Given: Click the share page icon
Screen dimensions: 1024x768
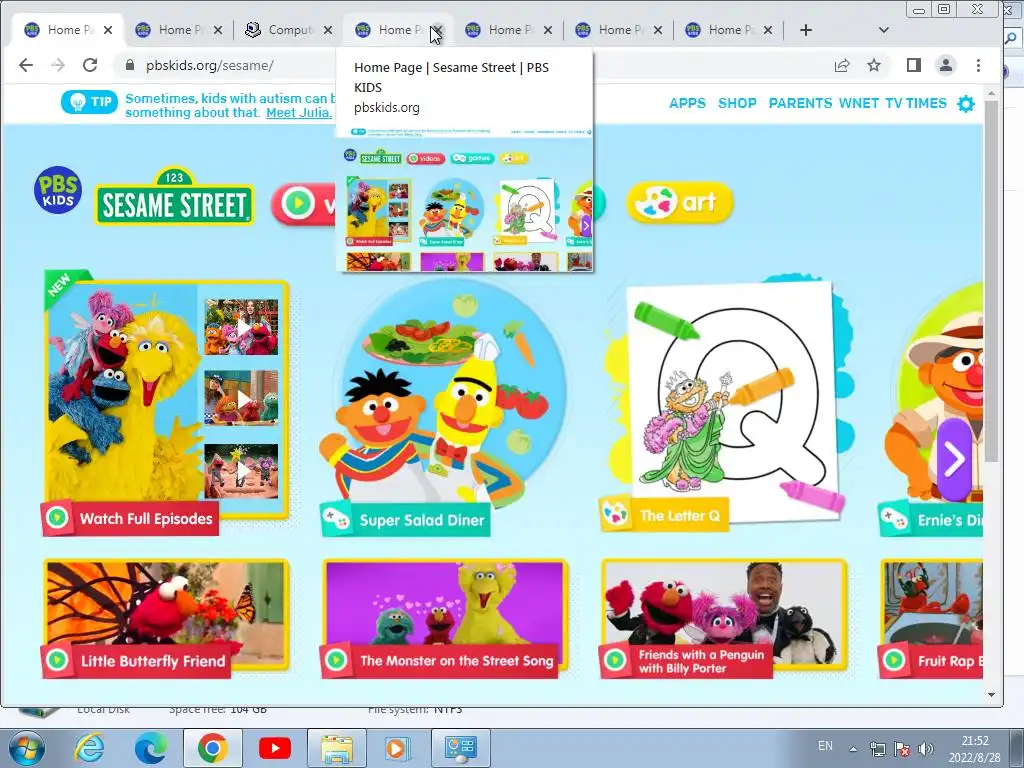Looking at the screenshot, I should click(x=842, y=65).
